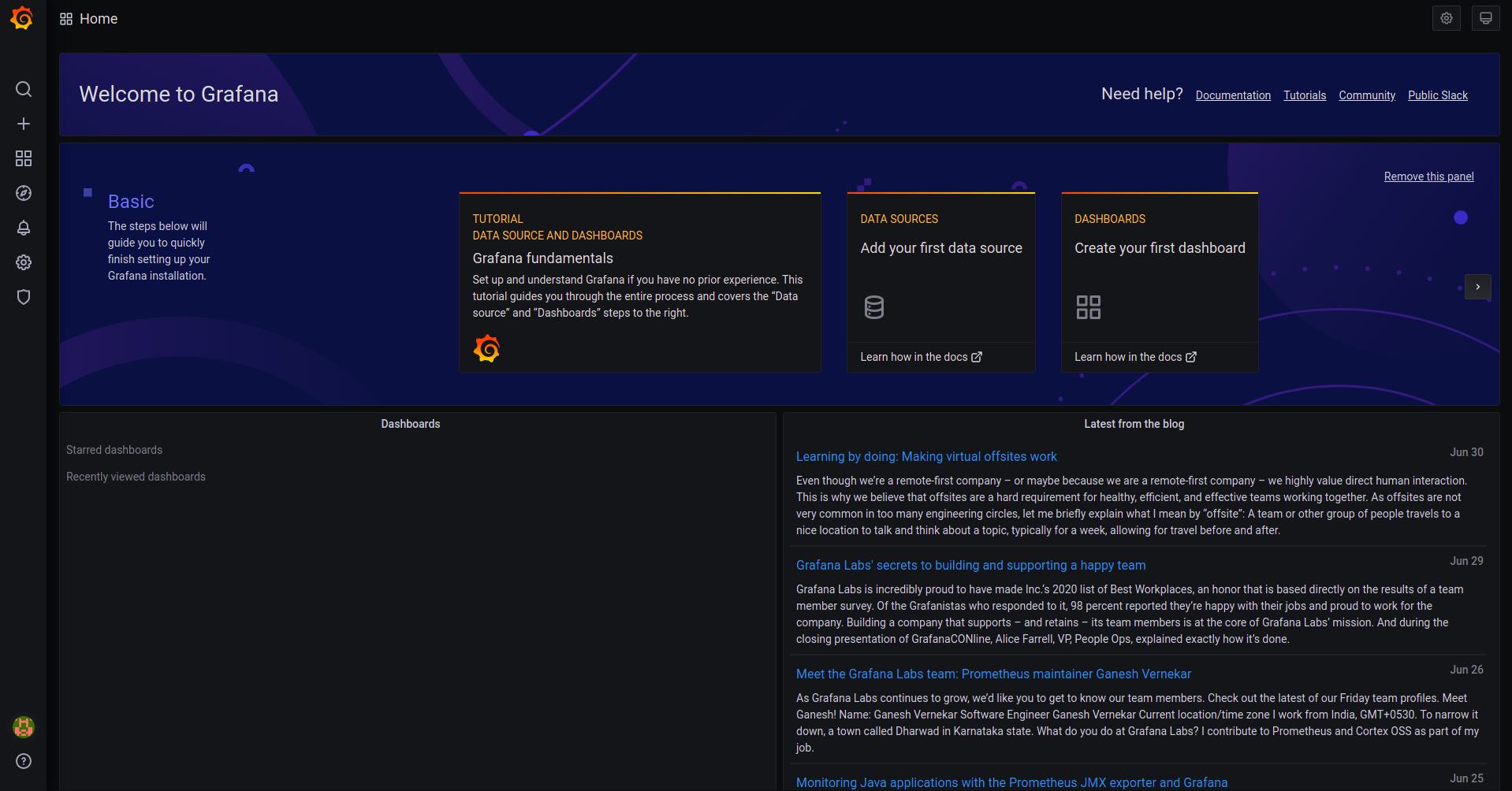
Task: Show next setup cards with arrow
Action: coord(1478,287)
